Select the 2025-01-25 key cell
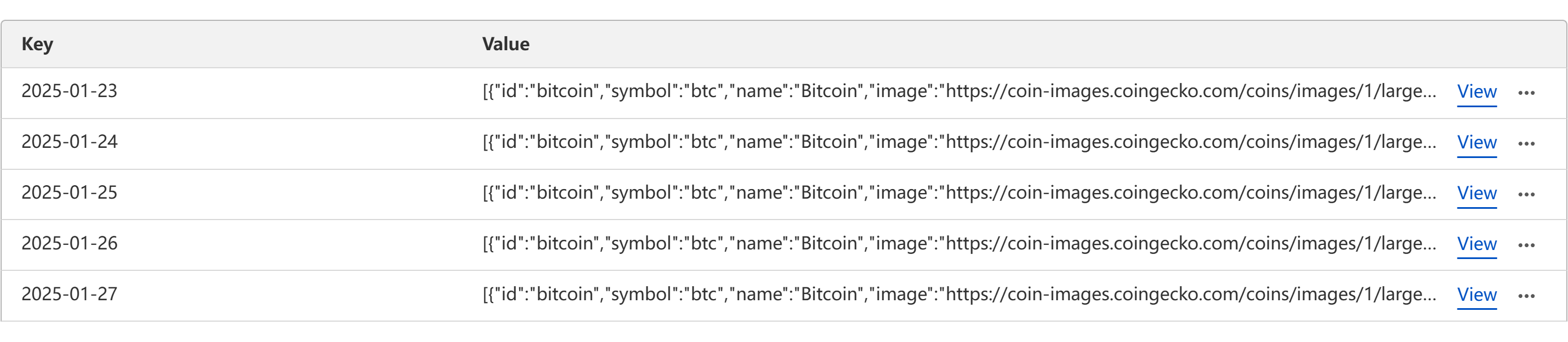The image size is (1568, 342). [x=69, y=192]
